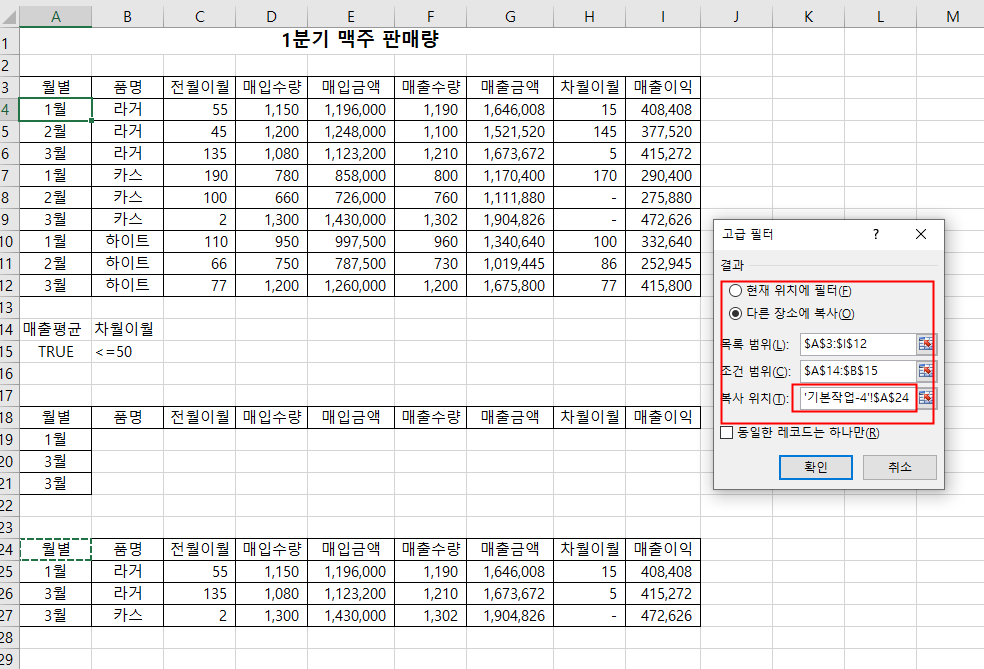Click the 전월이월 cell with value 190
The height and width of the screenshot is (669, 984).
point(200,176)
